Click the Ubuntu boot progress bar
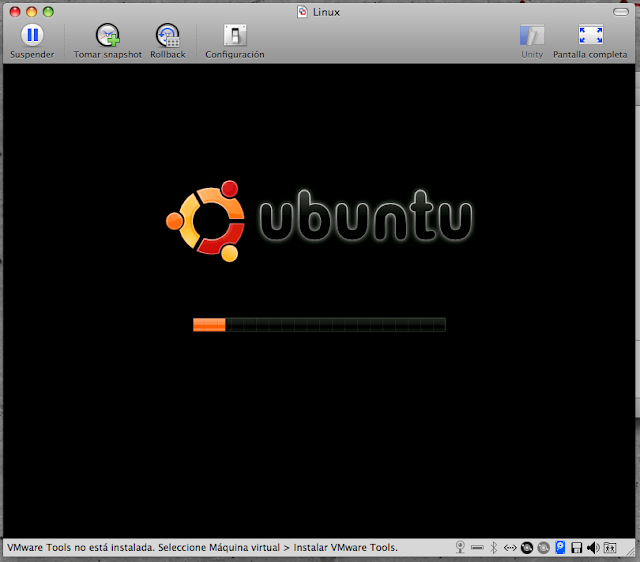This screenshot has width=640, height=562. pyautogui.click(x=319, y=325)
